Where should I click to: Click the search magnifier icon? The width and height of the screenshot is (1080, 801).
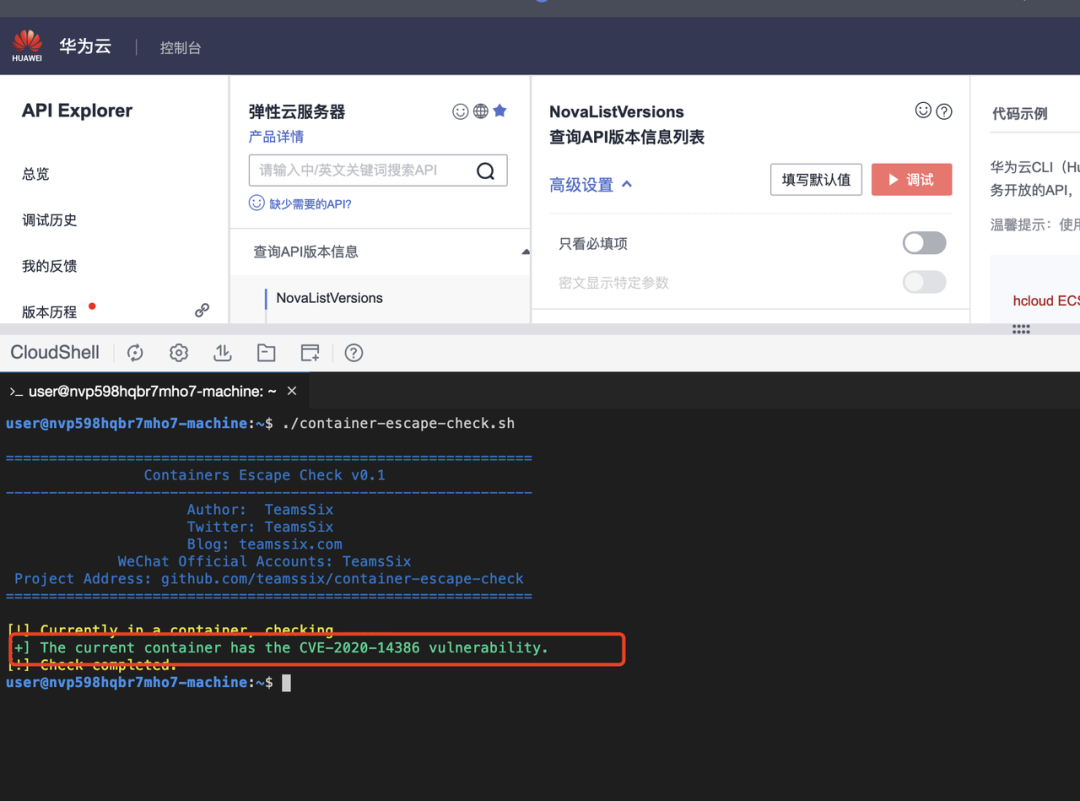coord(486,171)
